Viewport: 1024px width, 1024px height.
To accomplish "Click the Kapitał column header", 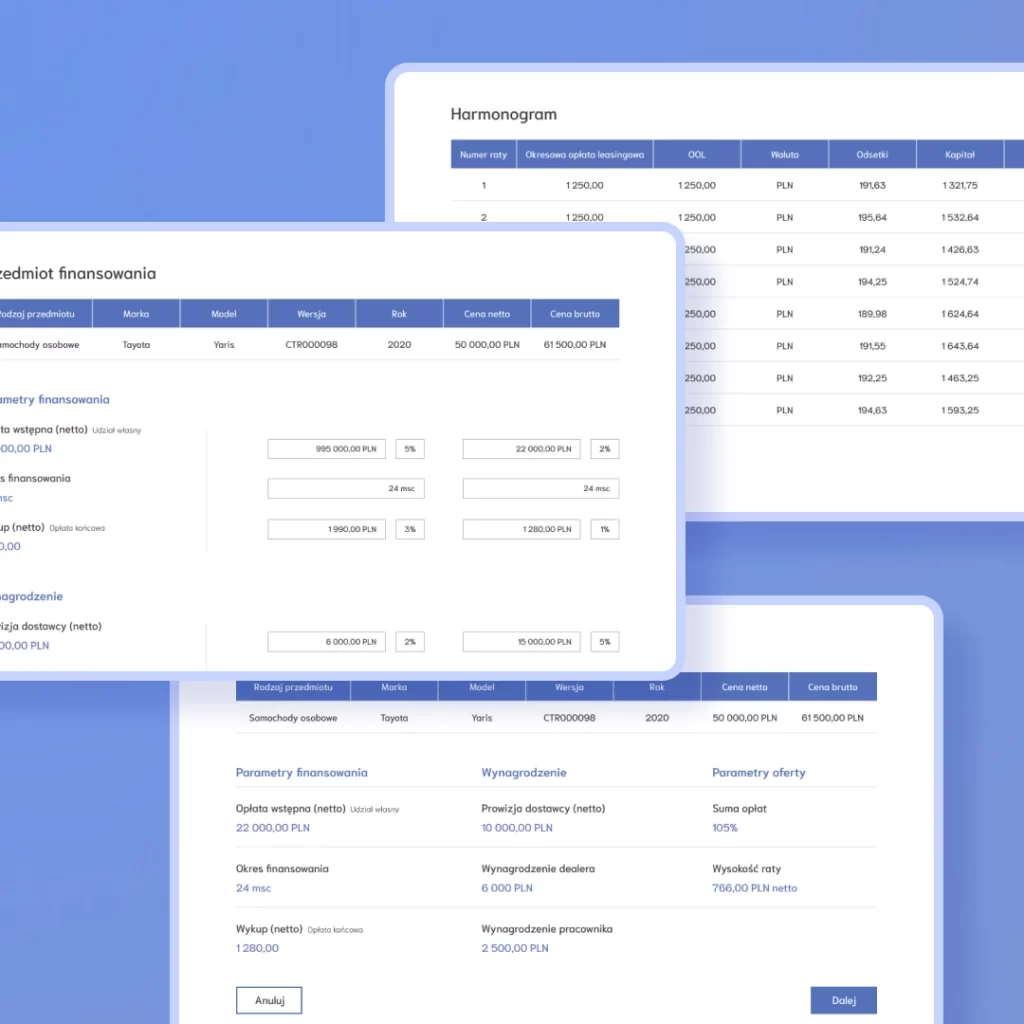I will click(960, 155).
